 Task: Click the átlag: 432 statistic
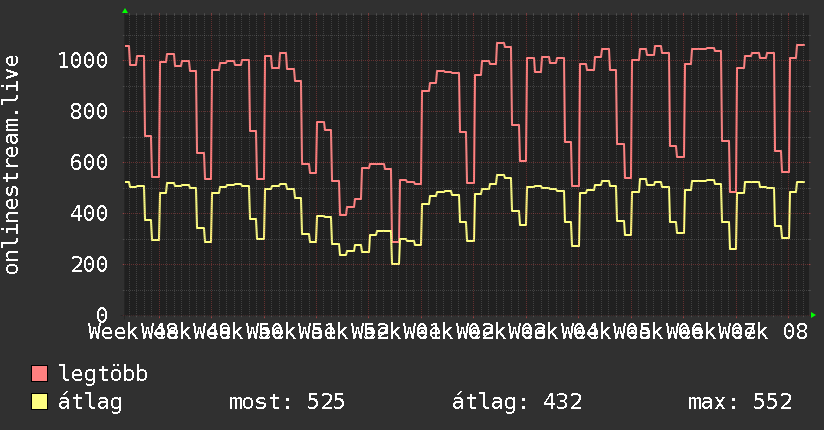517,402
